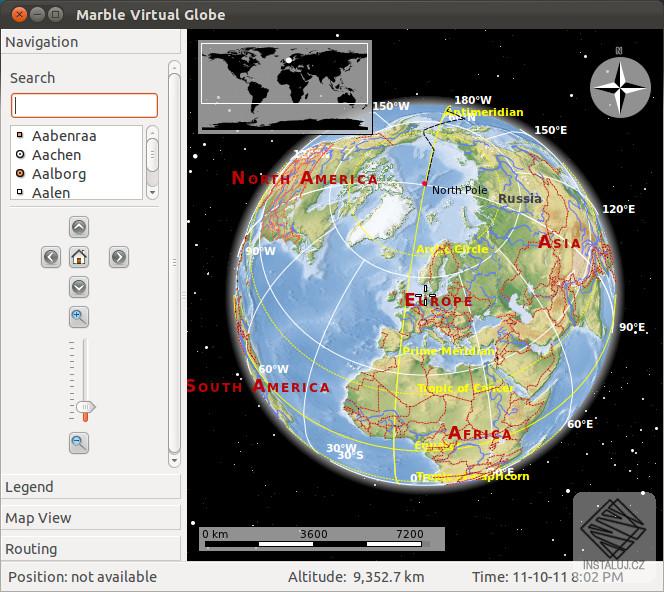The image size is (664, 592).
Task: Close the Marble Virtual Globe window
Action: (19, 15)
